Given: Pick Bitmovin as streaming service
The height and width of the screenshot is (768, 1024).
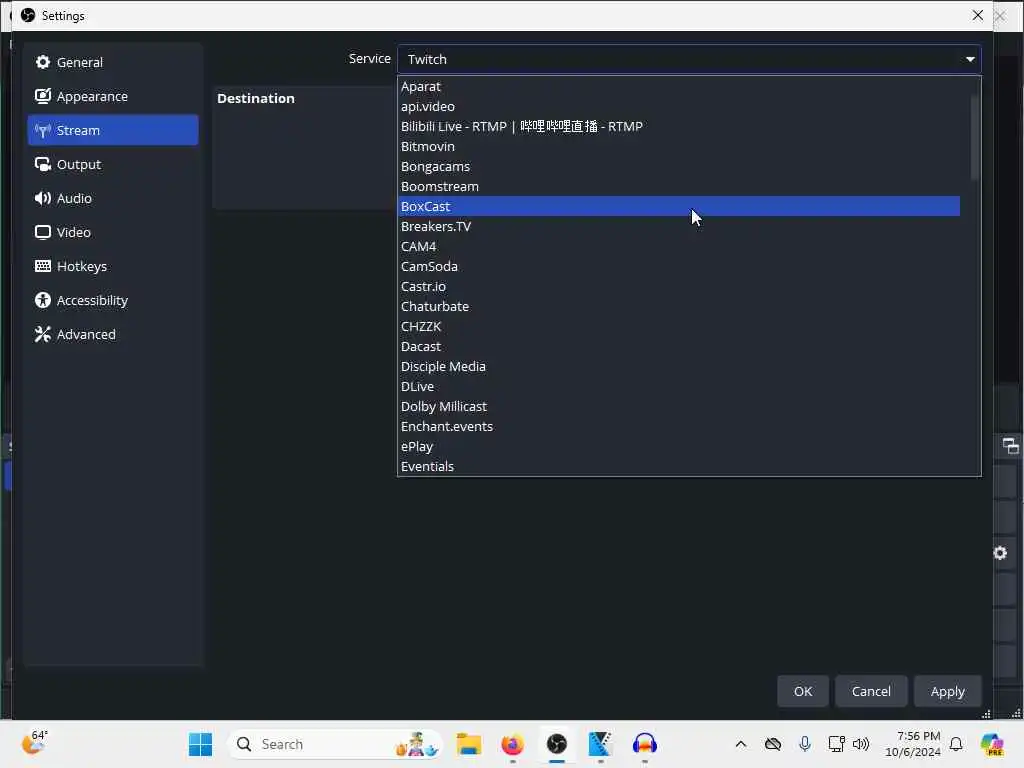Looking at the screenshot, I should pos(679,146).
